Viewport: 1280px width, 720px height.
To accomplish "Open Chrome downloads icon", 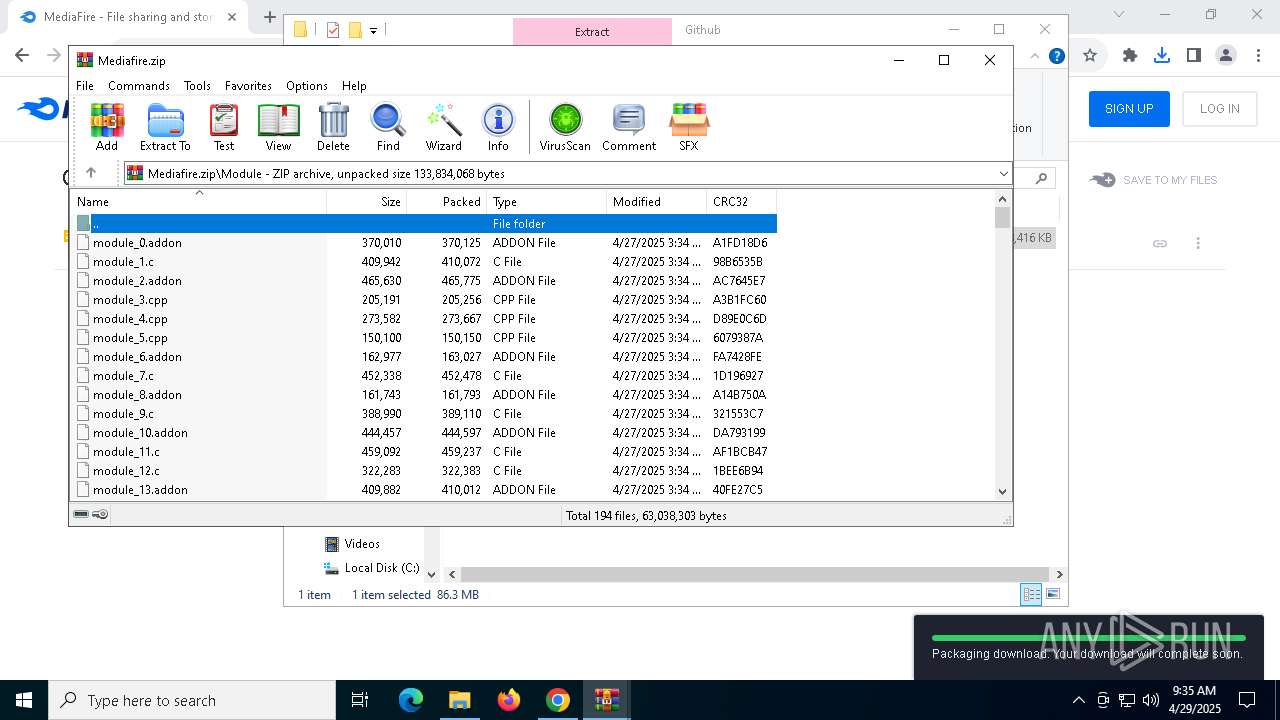I will [x=1162, y=55].
